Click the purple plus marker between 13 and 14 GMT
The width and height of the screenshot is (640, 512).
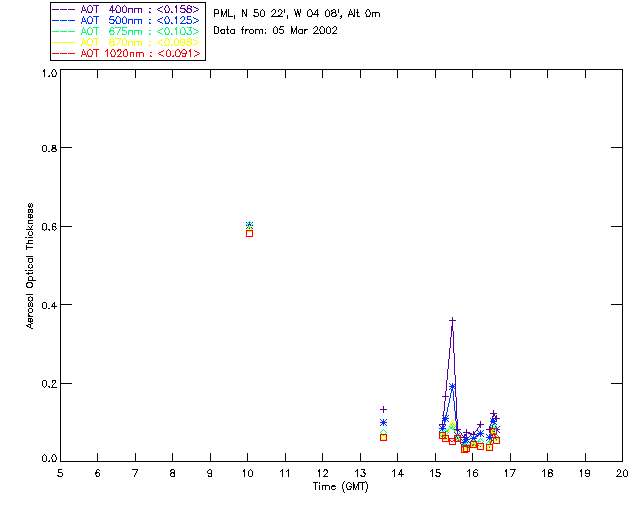(383, 410)
